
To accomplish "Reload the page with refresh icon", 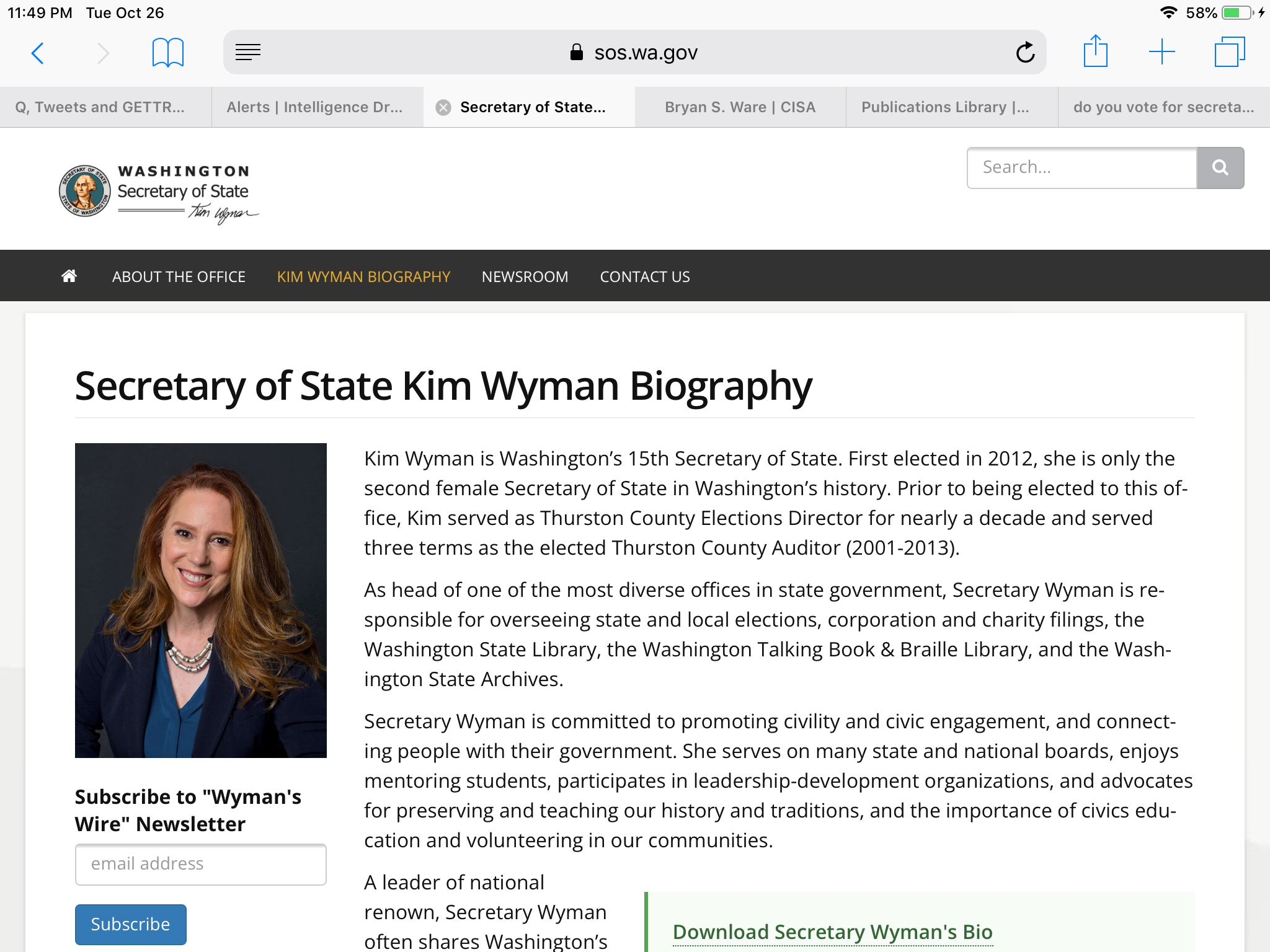I will click(x=1025, y=53).
